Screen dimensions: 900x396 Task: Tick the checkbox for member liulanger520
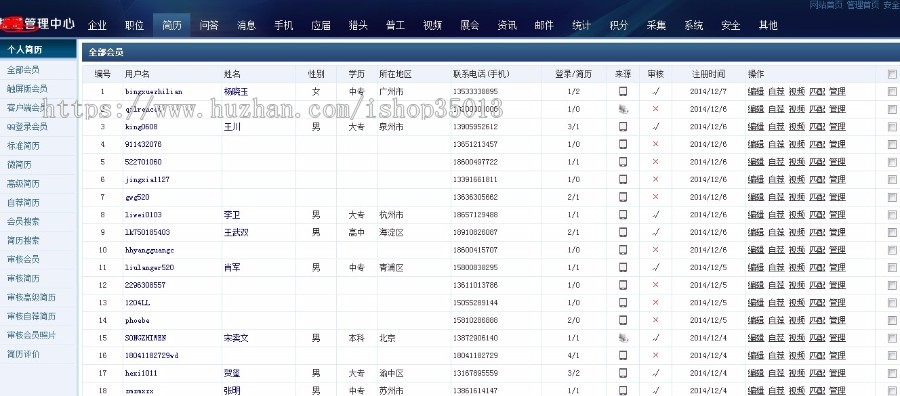[x=892, y=267]
